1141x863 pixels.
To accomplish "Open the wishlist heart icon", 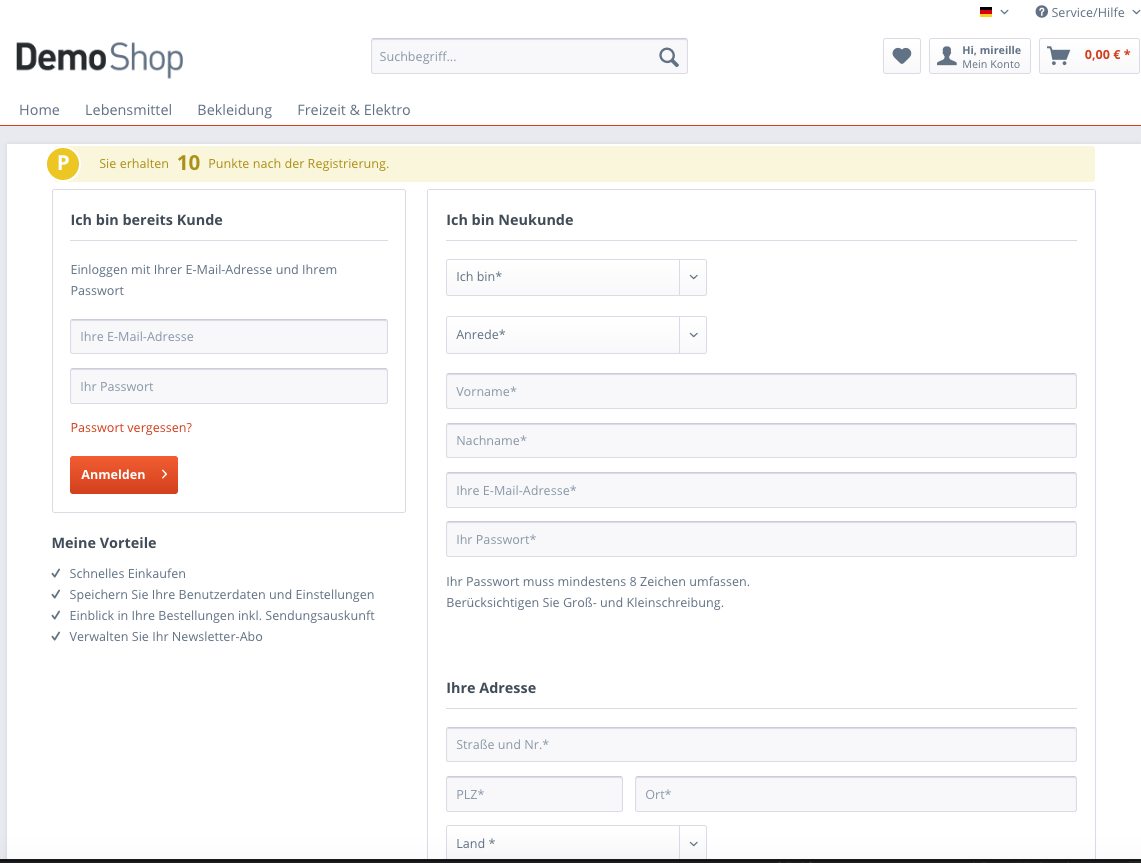I will point(902,56).
